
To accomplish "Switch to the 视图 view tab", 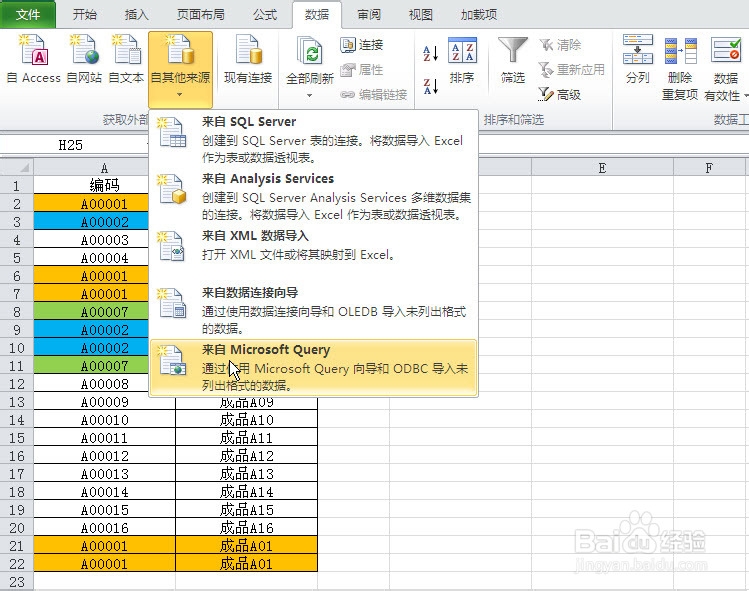I will pyautogui.click(x=421, y=14).
